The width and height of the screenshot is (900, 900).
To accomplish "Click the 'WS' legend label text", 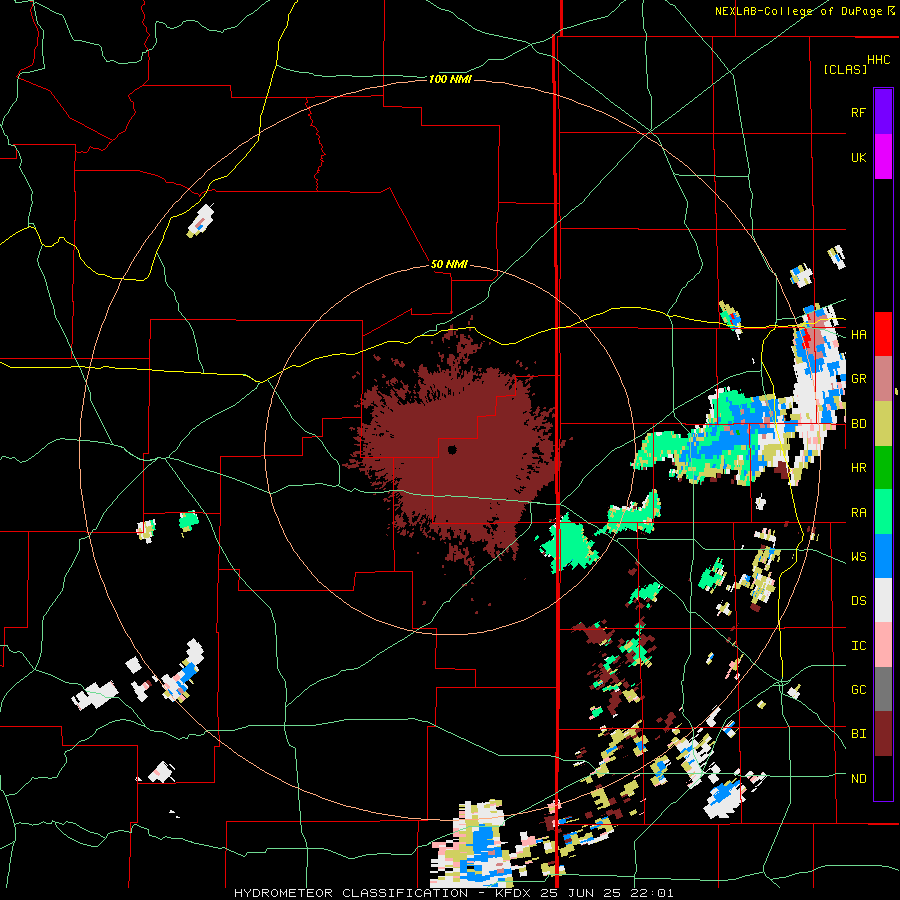I will (858, 557).
